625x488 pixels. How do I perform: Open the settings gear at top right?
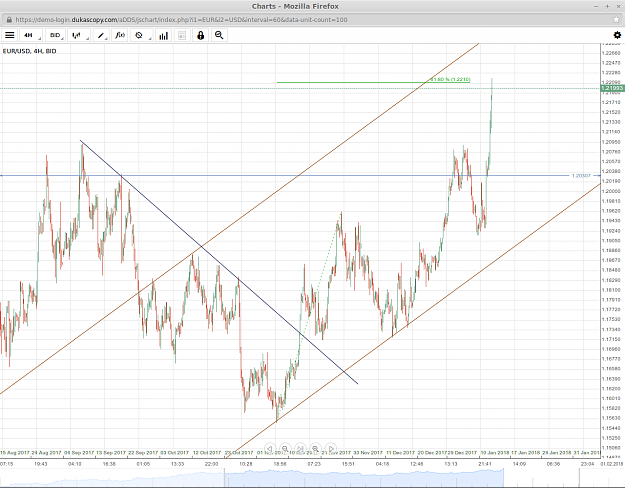(x=617, y=35)
